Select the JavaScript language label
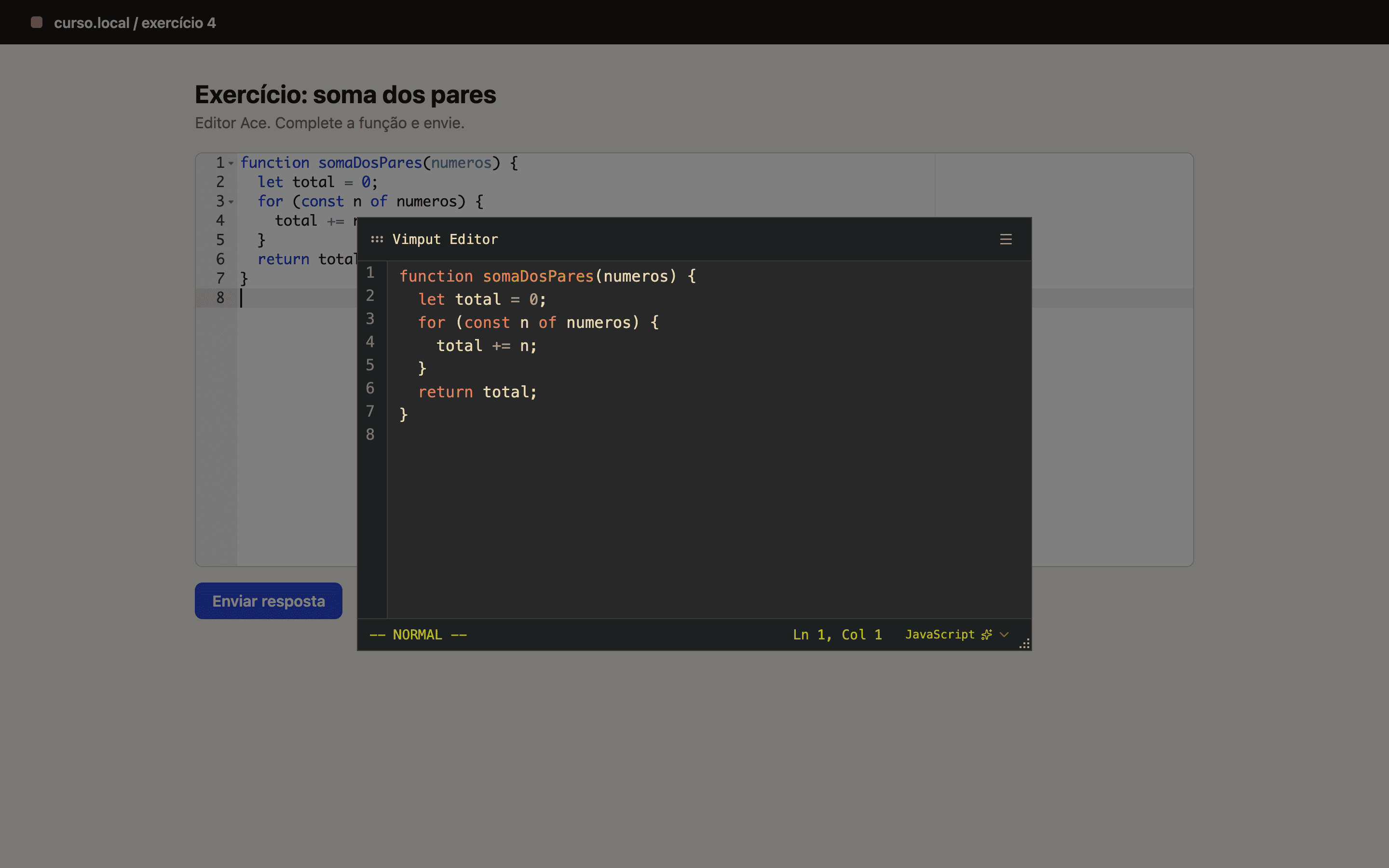This screenshot has width=1389, height=868. 940,634
